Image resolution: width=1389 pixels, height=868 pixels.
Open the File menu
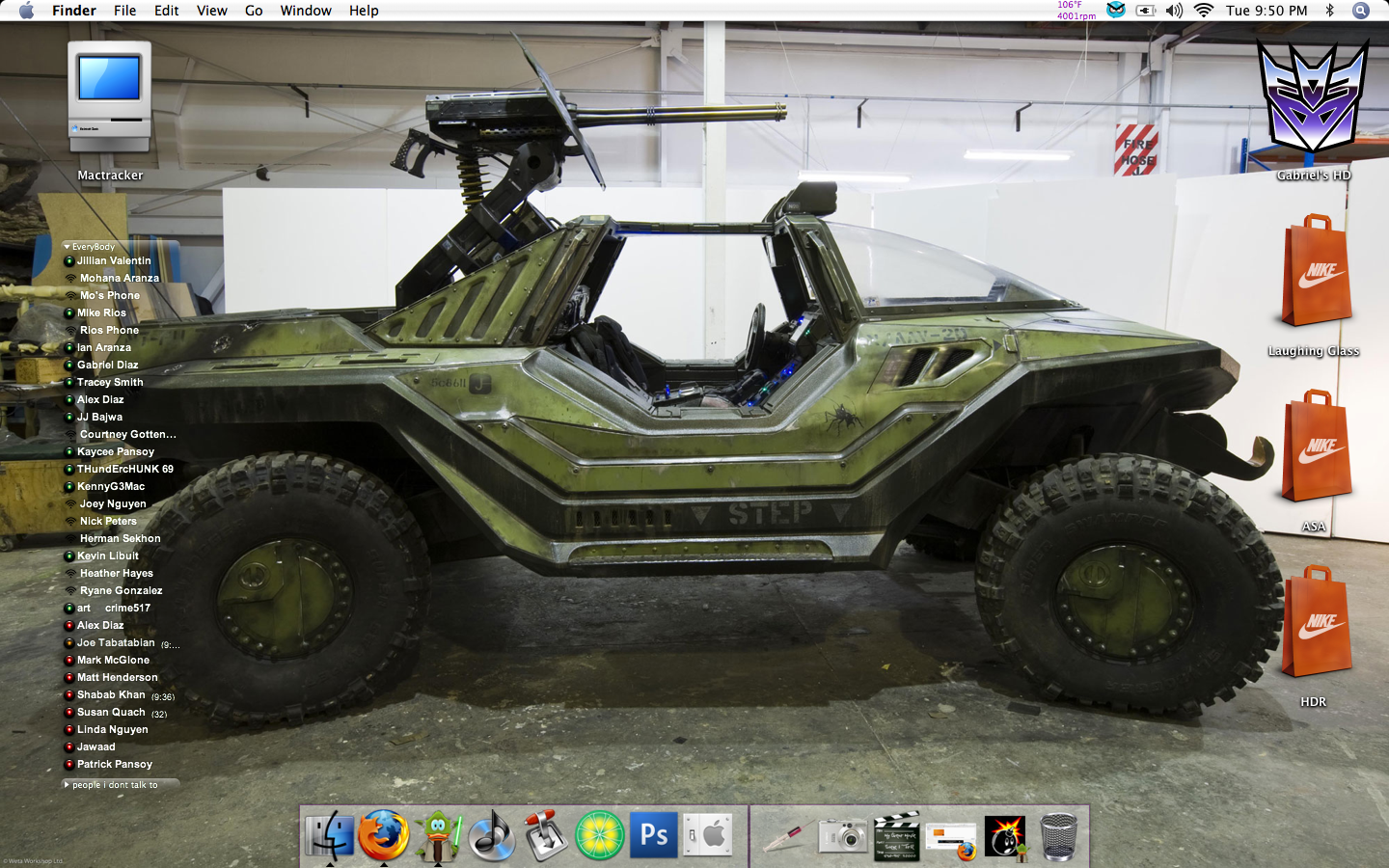click(x=125, y=11)
